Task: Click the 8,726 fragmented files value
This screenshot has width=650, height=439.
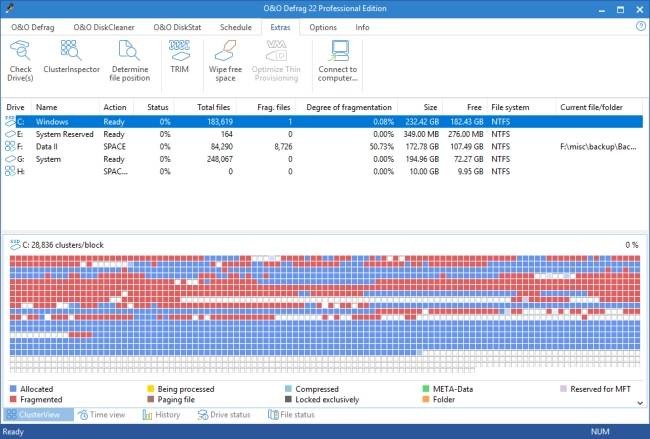Action: pyautogui.click(x=283, y=147)
